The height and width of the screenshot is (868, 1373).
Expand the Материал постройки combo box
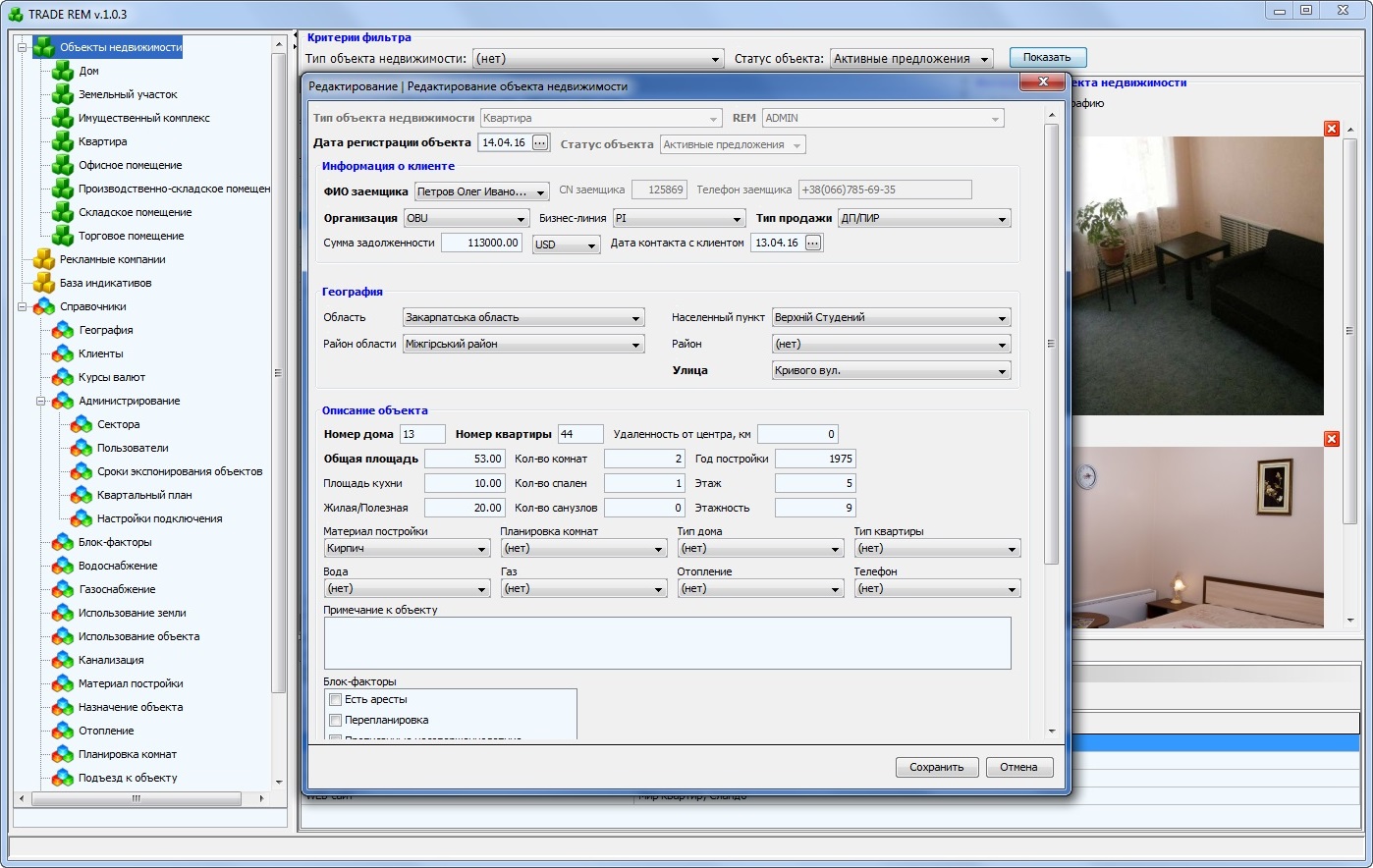click(x=482, y=550)
